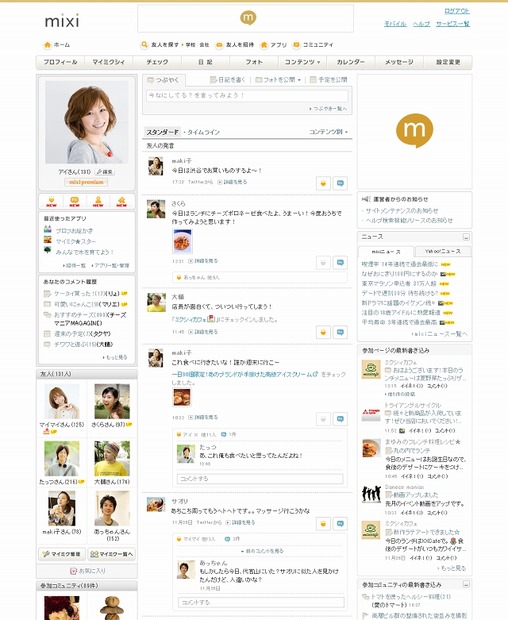Open the 日記 menu item
This screenshot has height=620, width=508.
point(205,62)
